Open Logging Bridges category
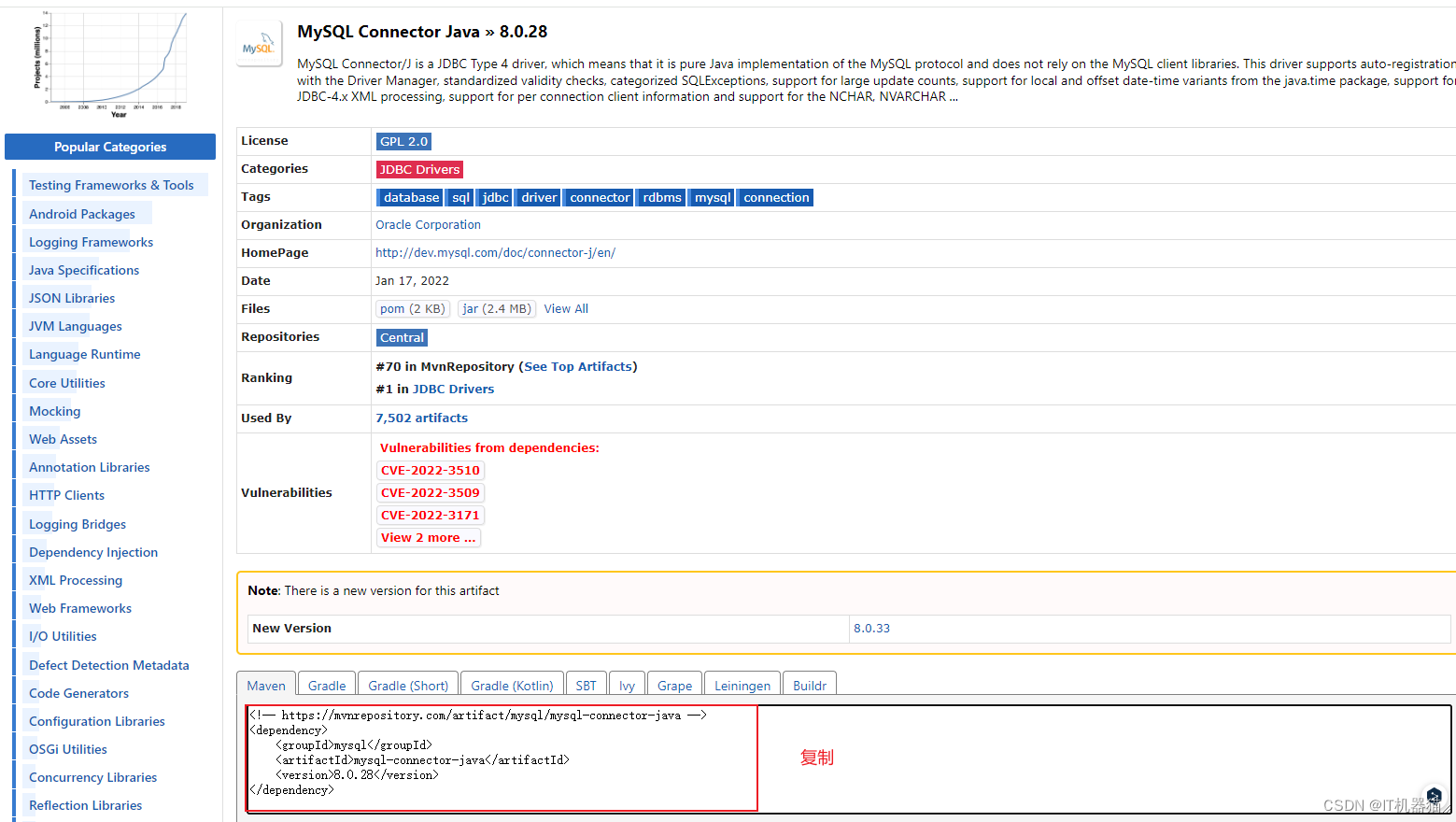The image size is (1456, 822). click(x=78, y=524)
